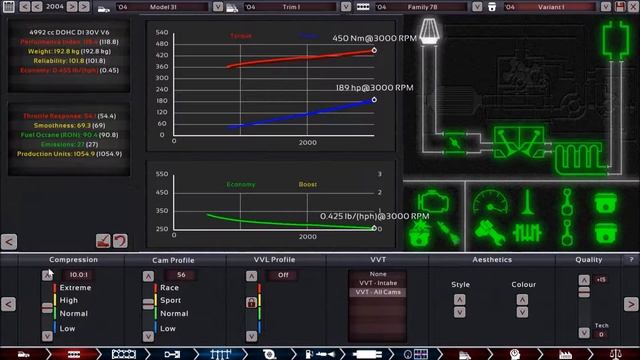
Task: Click the air filter intake icon
Action: point(429,31)
